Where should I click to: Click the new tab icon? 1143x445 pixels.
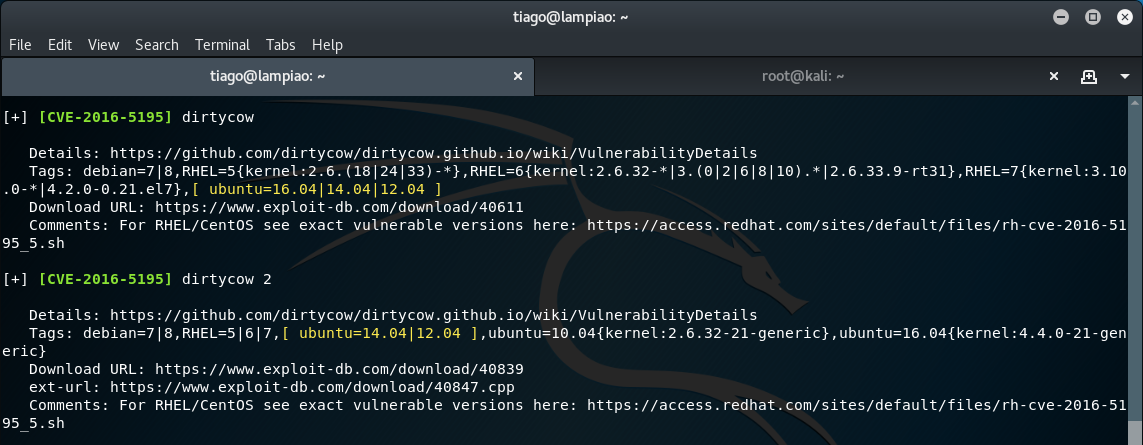1089,77
